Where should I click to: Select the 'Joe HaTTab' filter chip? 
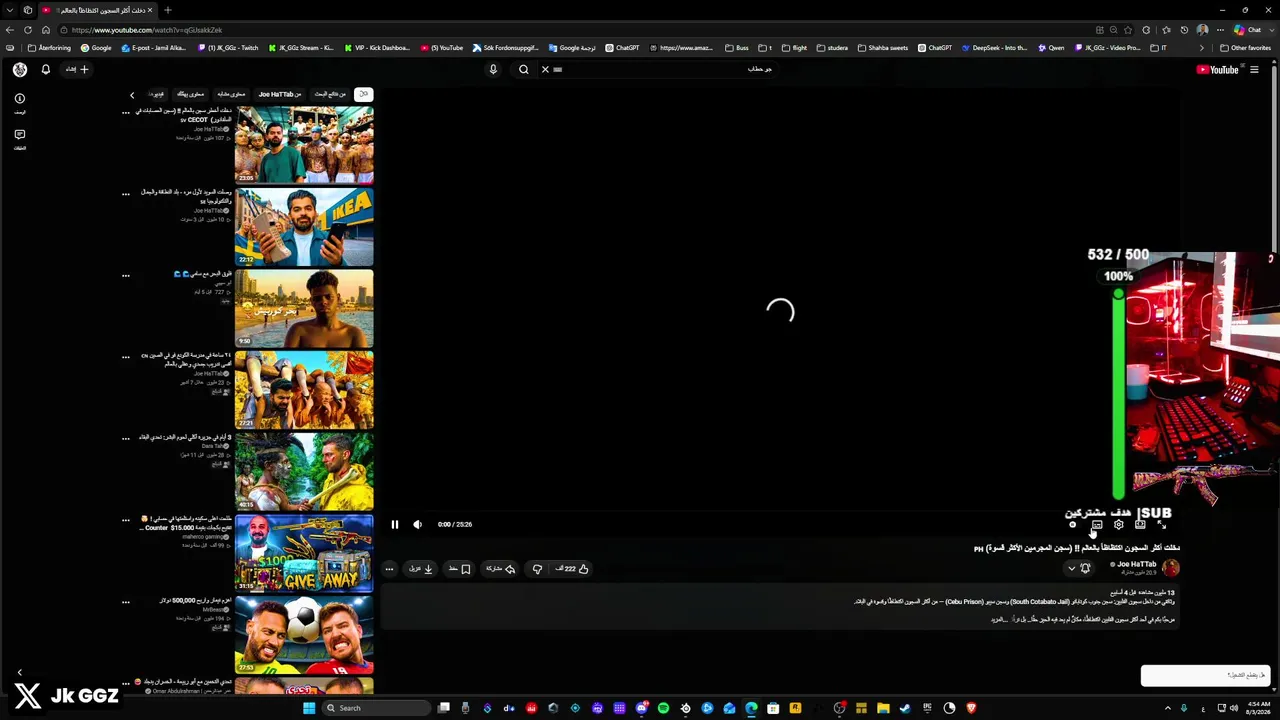coord(279,94)
